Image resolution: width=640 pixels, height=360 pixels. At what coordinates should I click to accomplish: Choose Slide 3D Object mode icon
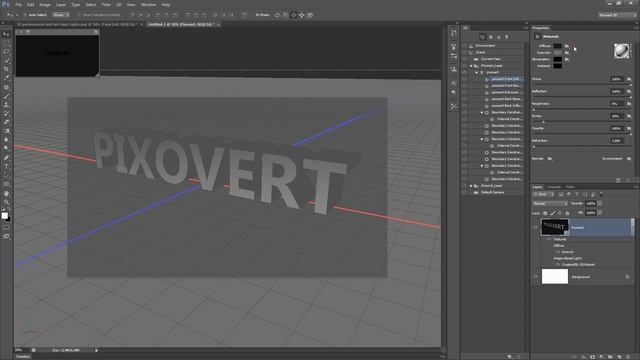pos(302,15)
